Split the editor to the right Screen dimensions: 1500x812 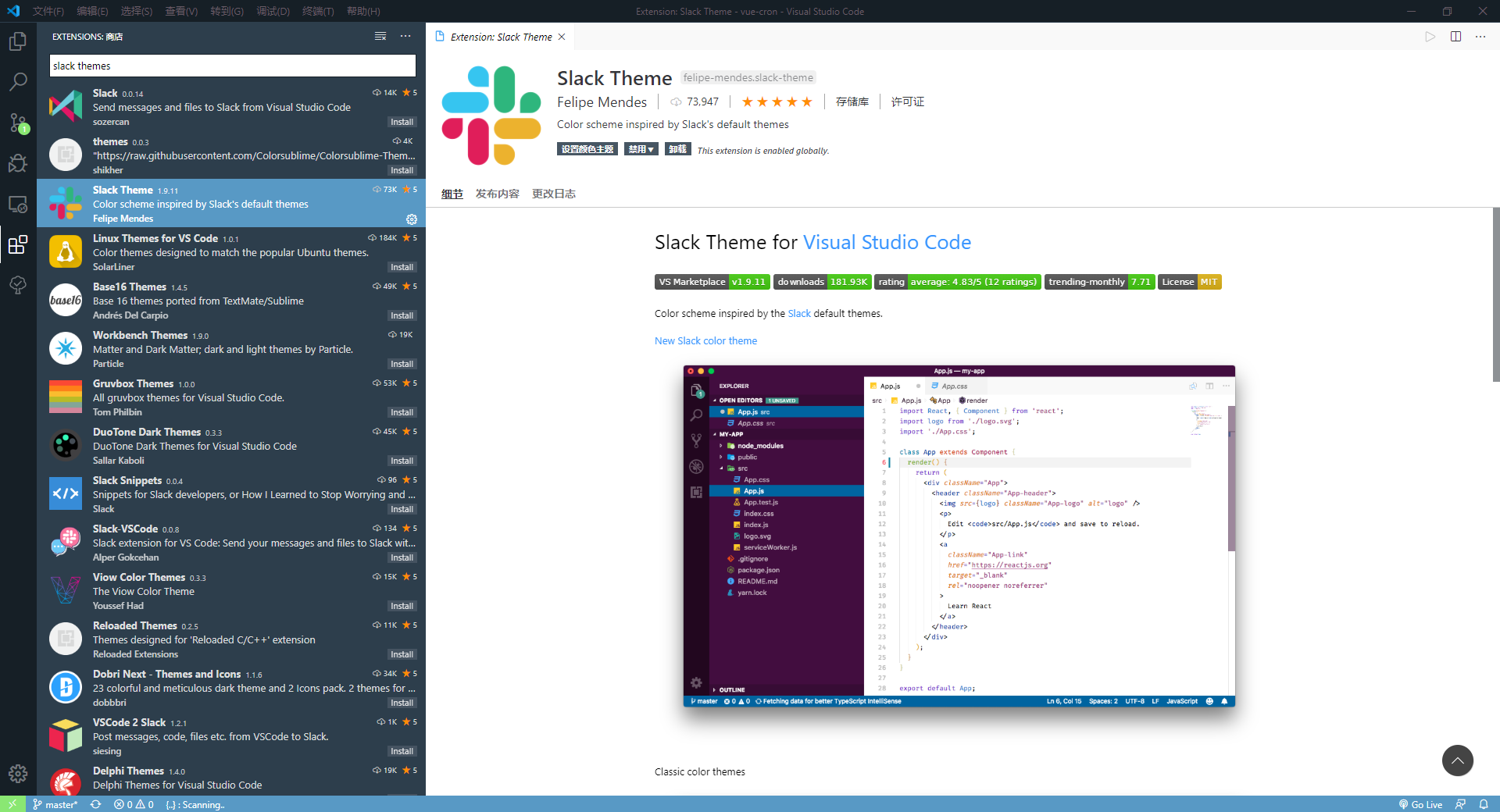(x=1455, y=37)
